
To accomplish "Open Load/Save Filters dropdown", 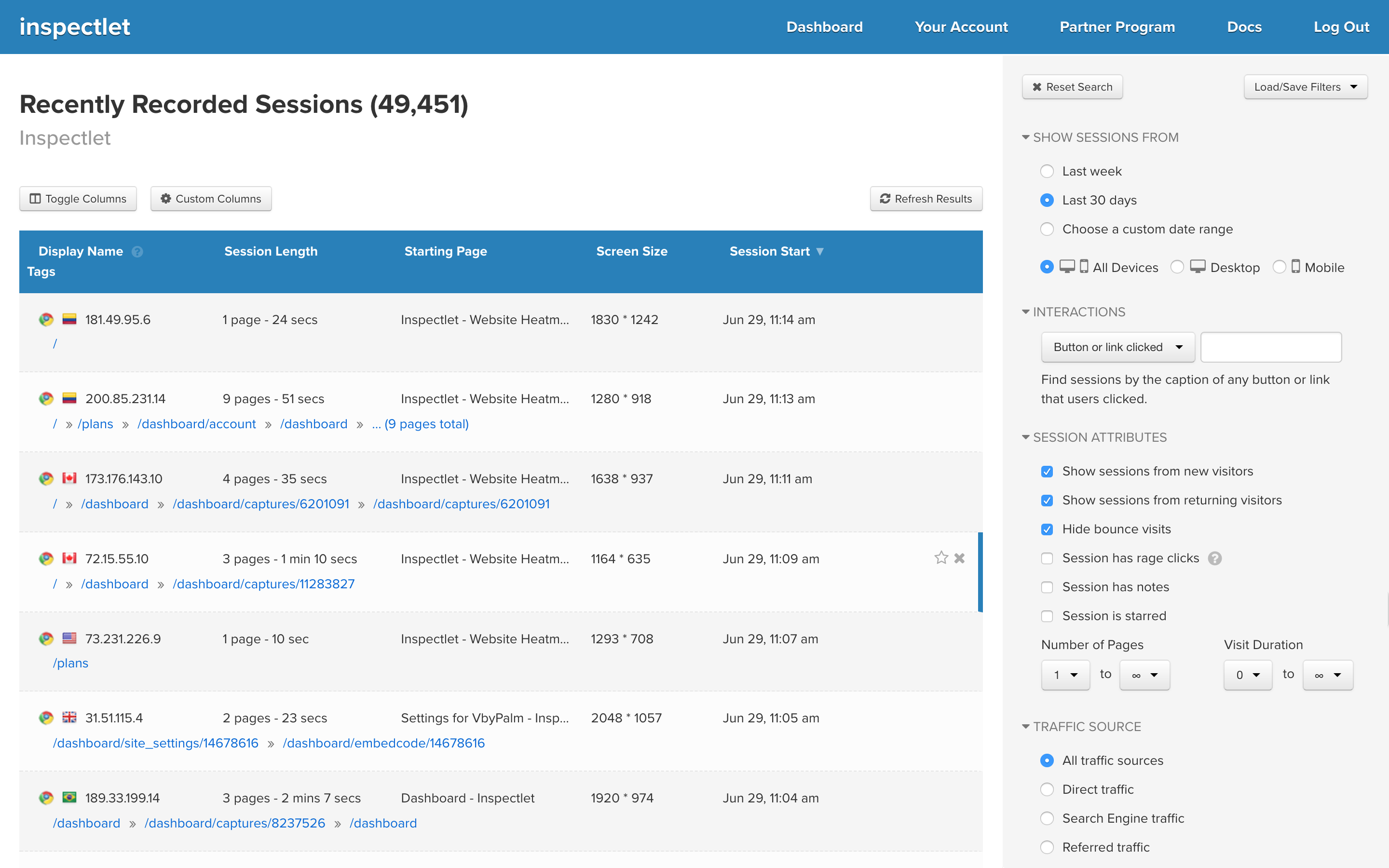I will point(1305,87).
